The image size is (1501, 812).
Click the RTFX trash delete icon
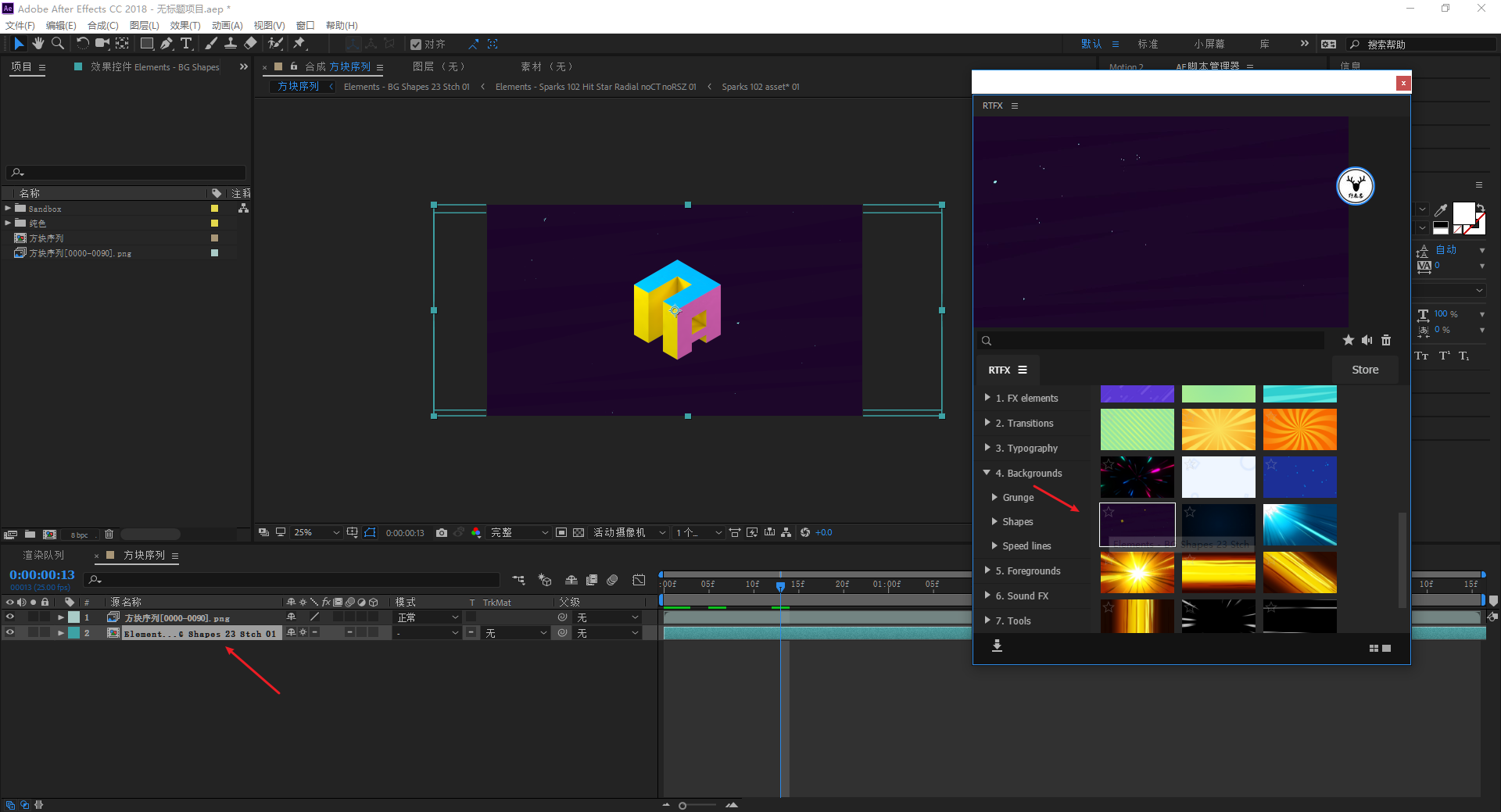click(1386, 340)
